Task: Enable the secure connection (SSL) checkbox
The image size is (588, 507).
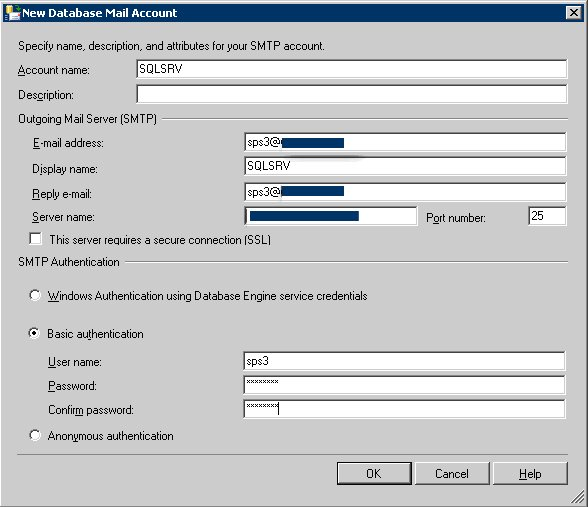Action: (x=35, y=239)
